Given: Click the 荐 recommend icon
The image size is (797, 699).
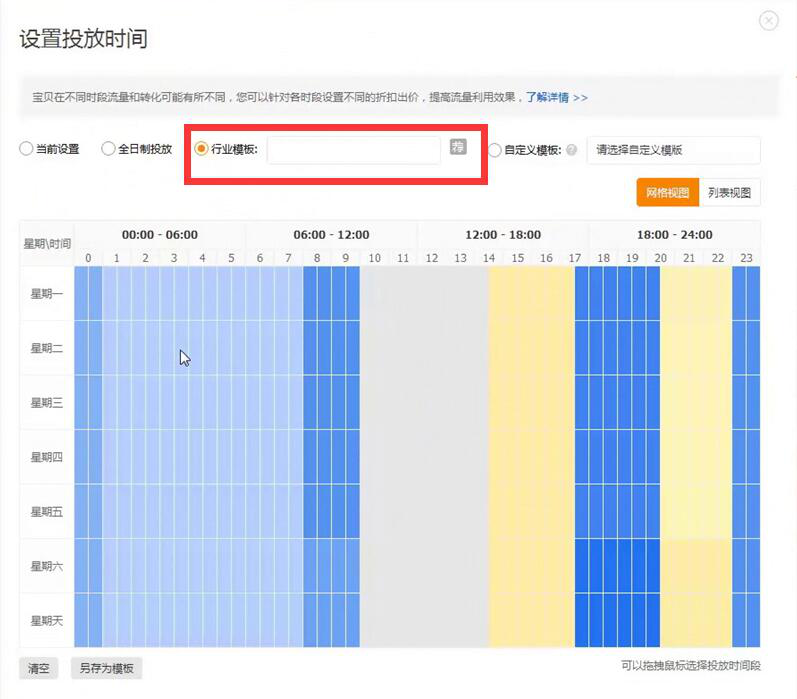Looking at the screenshot, I should (458, 147).
